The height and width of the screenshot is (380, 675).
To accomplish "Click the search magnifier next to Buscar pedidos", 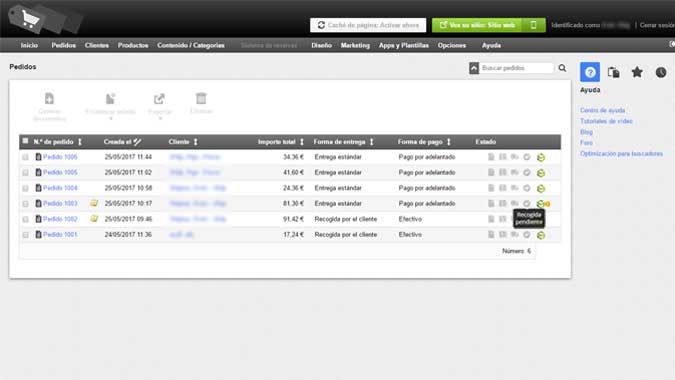I will 562,68.
